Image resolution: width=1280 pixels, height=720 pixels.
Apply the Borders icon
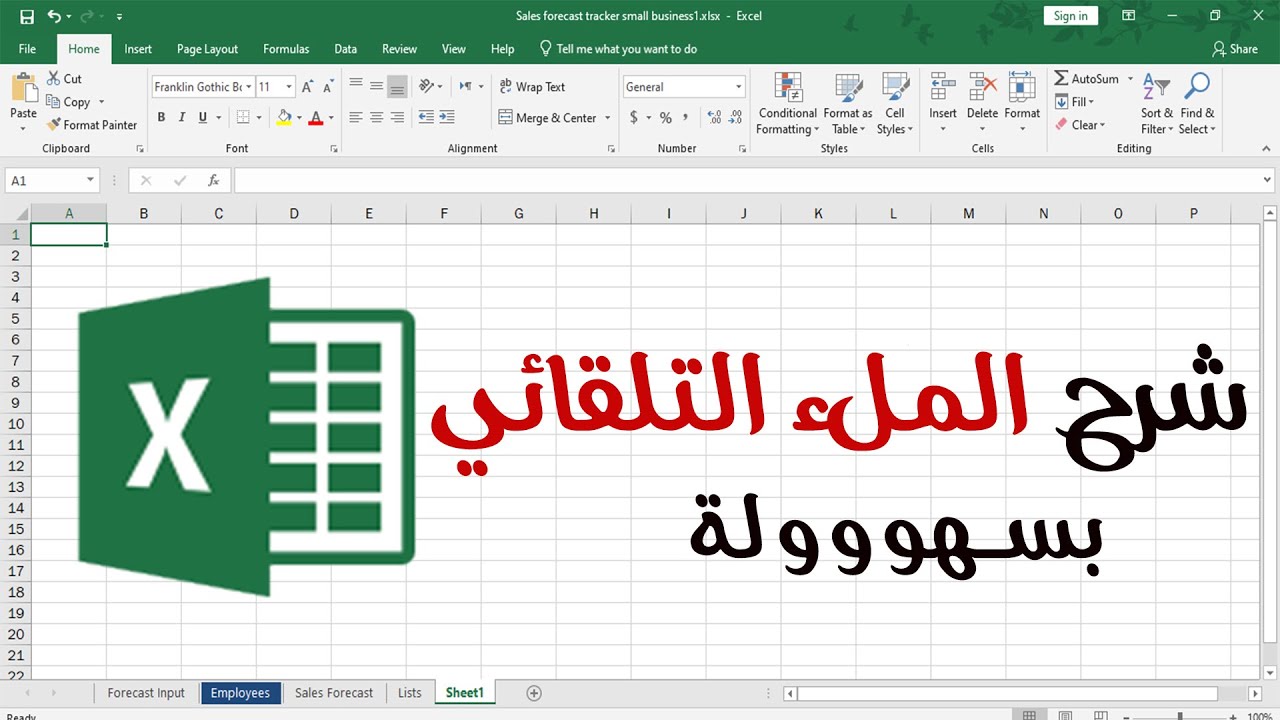[x=242, y=117]
